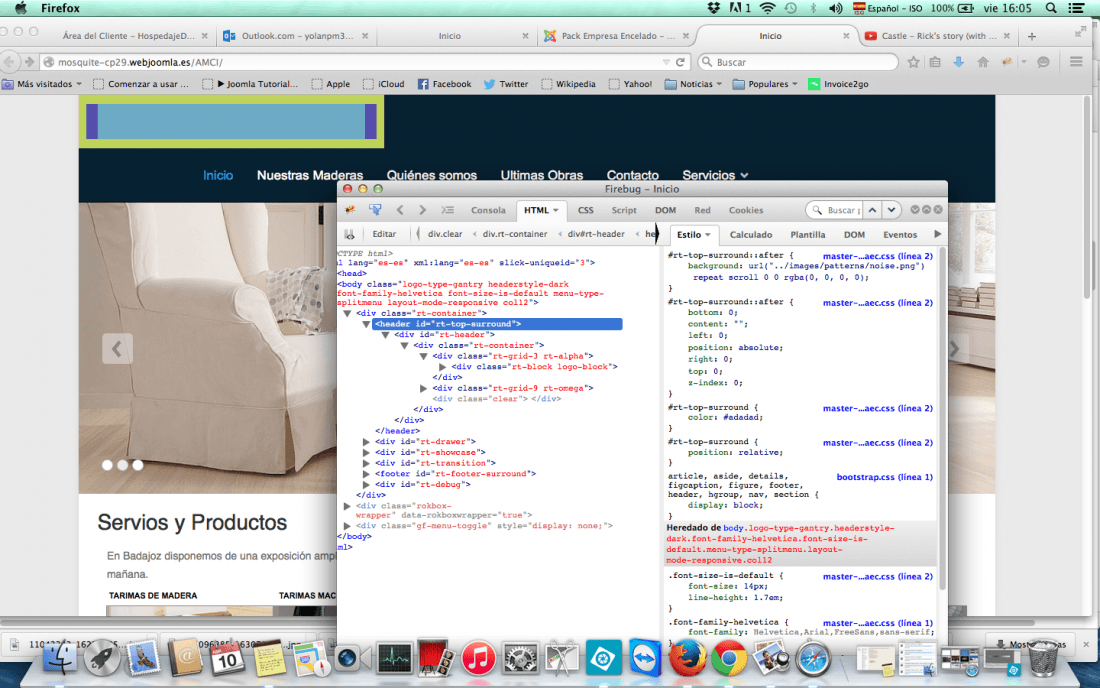Screen dimensions: 1100x688
Task: Open Google Chrome from the Dock
Action: (729, 659)
